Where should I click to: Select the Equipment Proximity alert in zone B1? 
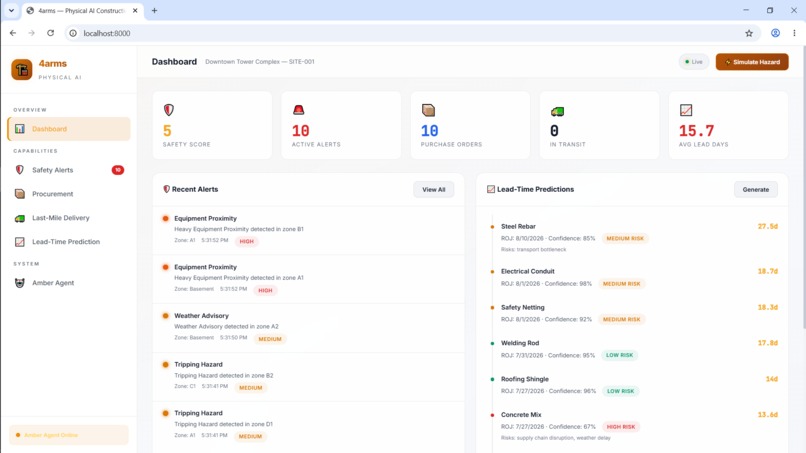308,230
